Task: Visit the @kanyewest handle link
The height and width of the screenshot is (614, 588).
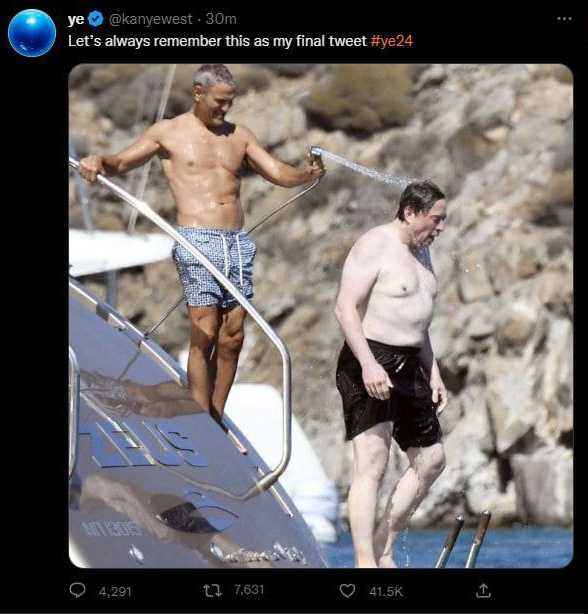Action: pos(150,19)
